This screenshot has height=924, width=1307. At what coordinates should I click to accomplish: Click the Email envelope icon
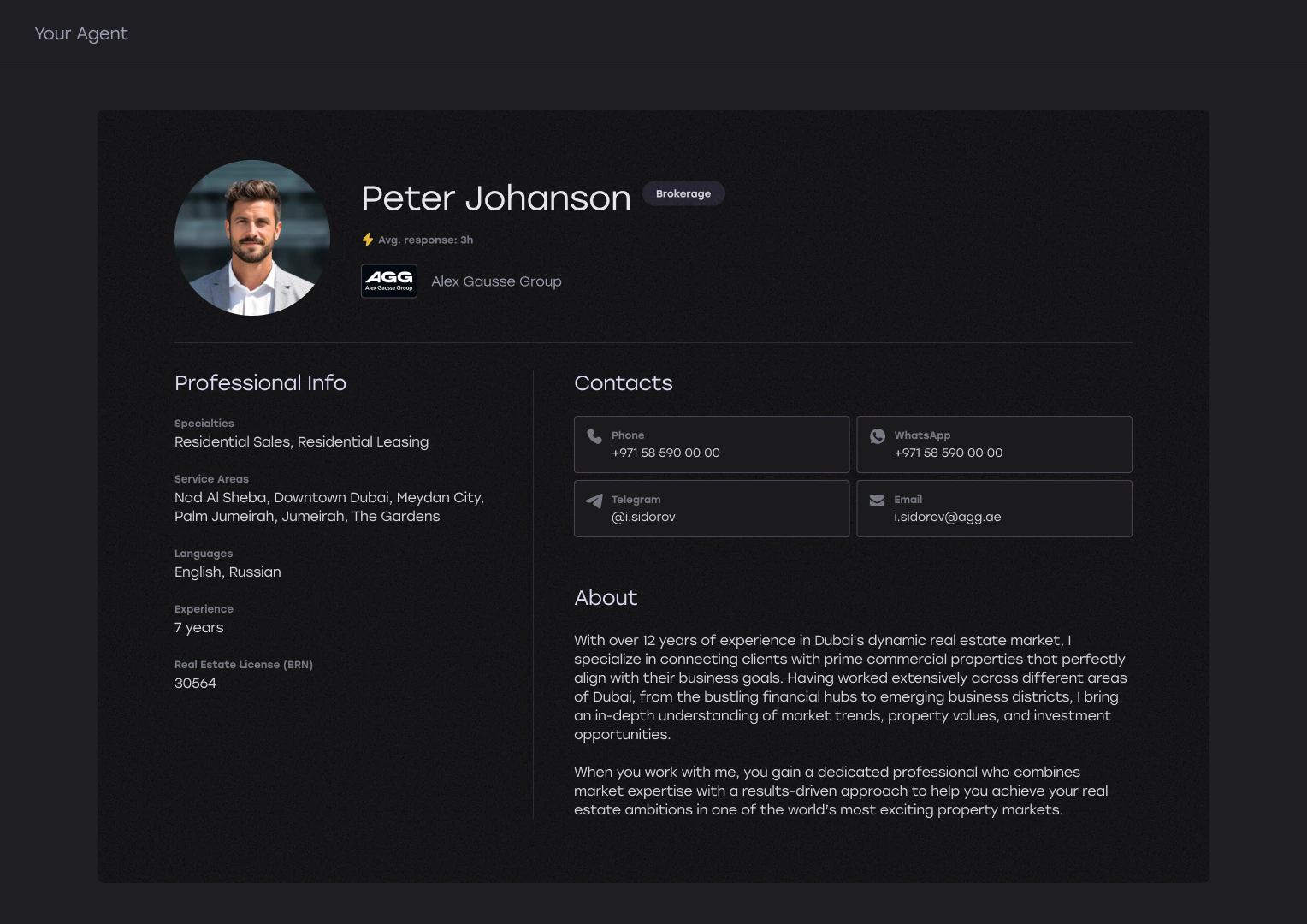(878, 500)
